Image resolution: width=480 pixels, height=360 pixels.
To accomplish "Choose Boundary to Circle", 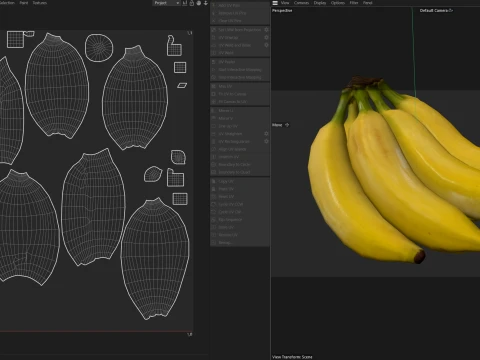I will (240, 164).
